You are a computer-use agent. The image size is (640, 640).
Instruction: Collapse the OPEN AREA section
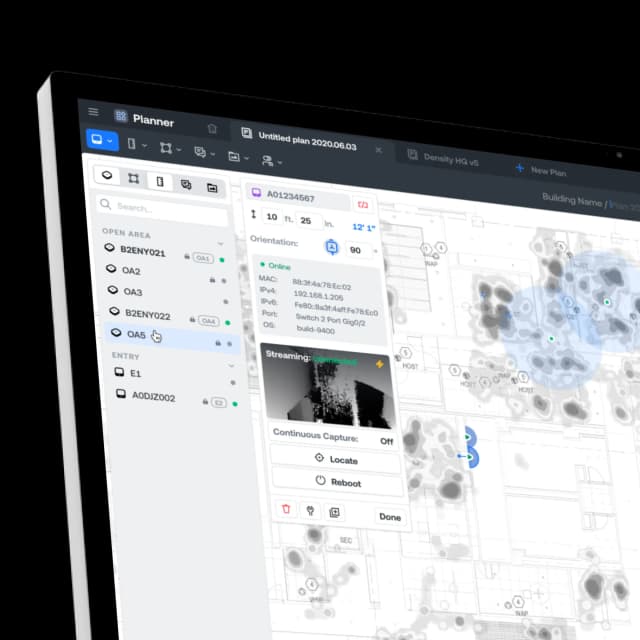220,244
